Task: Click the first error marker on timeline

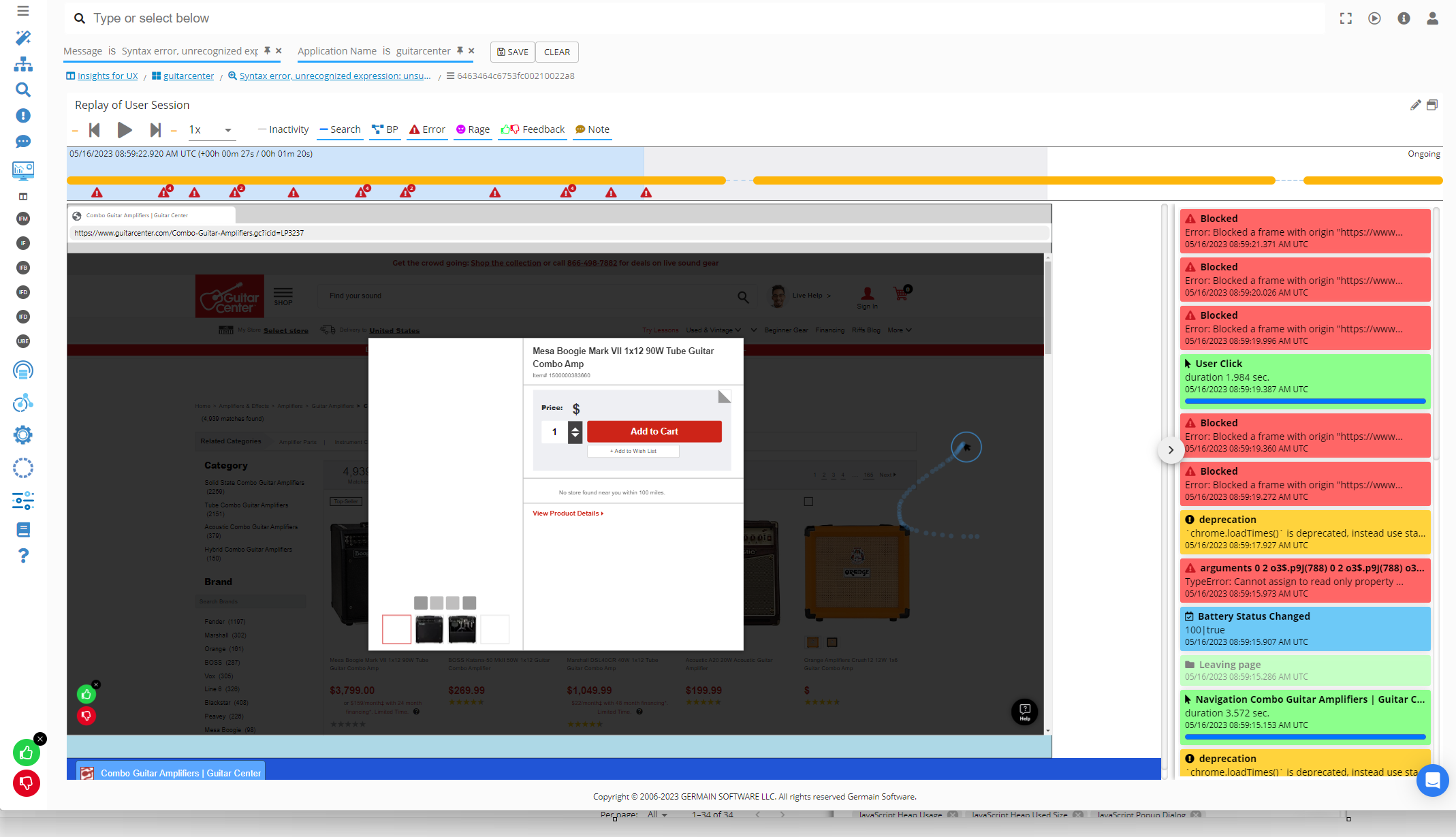Action: tap(97, 193)
